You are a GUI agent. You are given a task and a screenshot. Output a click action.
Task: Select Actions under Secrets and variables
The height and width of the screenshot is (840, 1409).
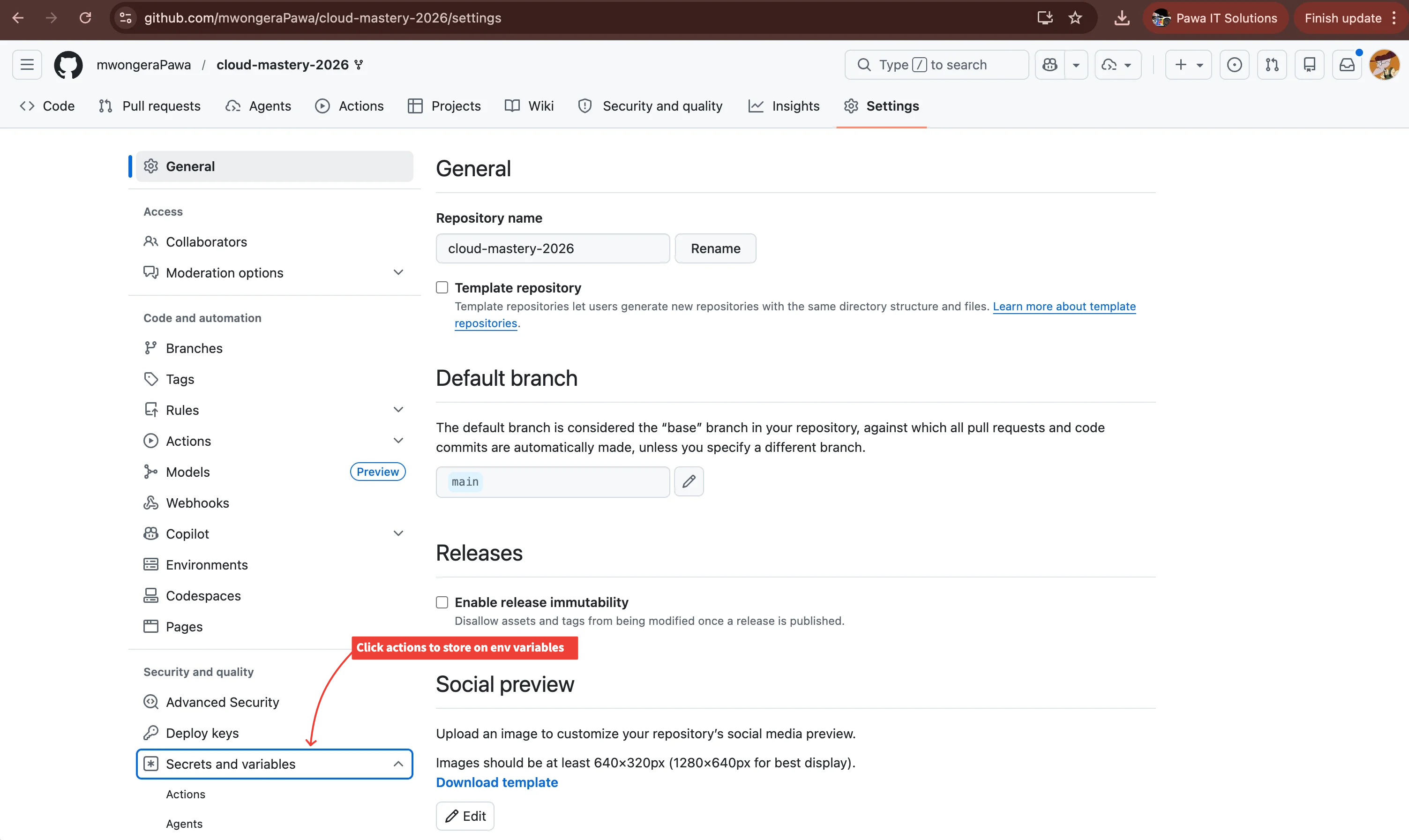[186, 794]
